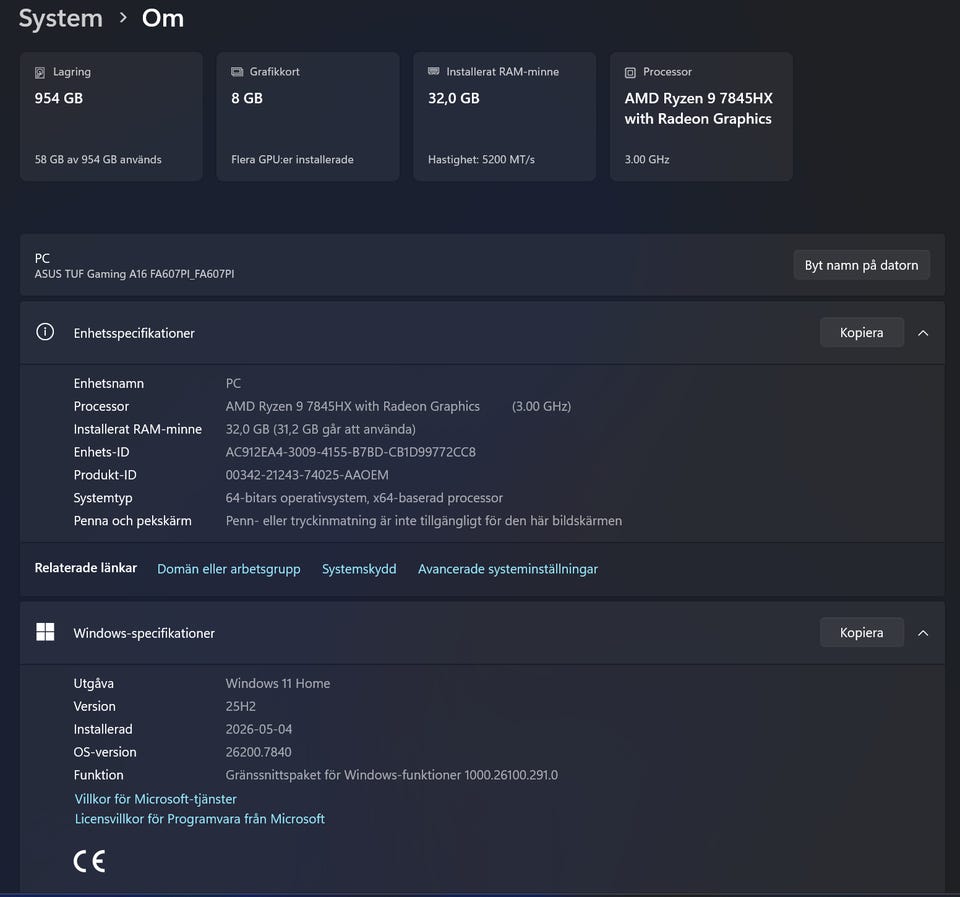Click text Hastighet: 5200 MT/s
Screen dimensions: 960x897
[x=481, y=159]
